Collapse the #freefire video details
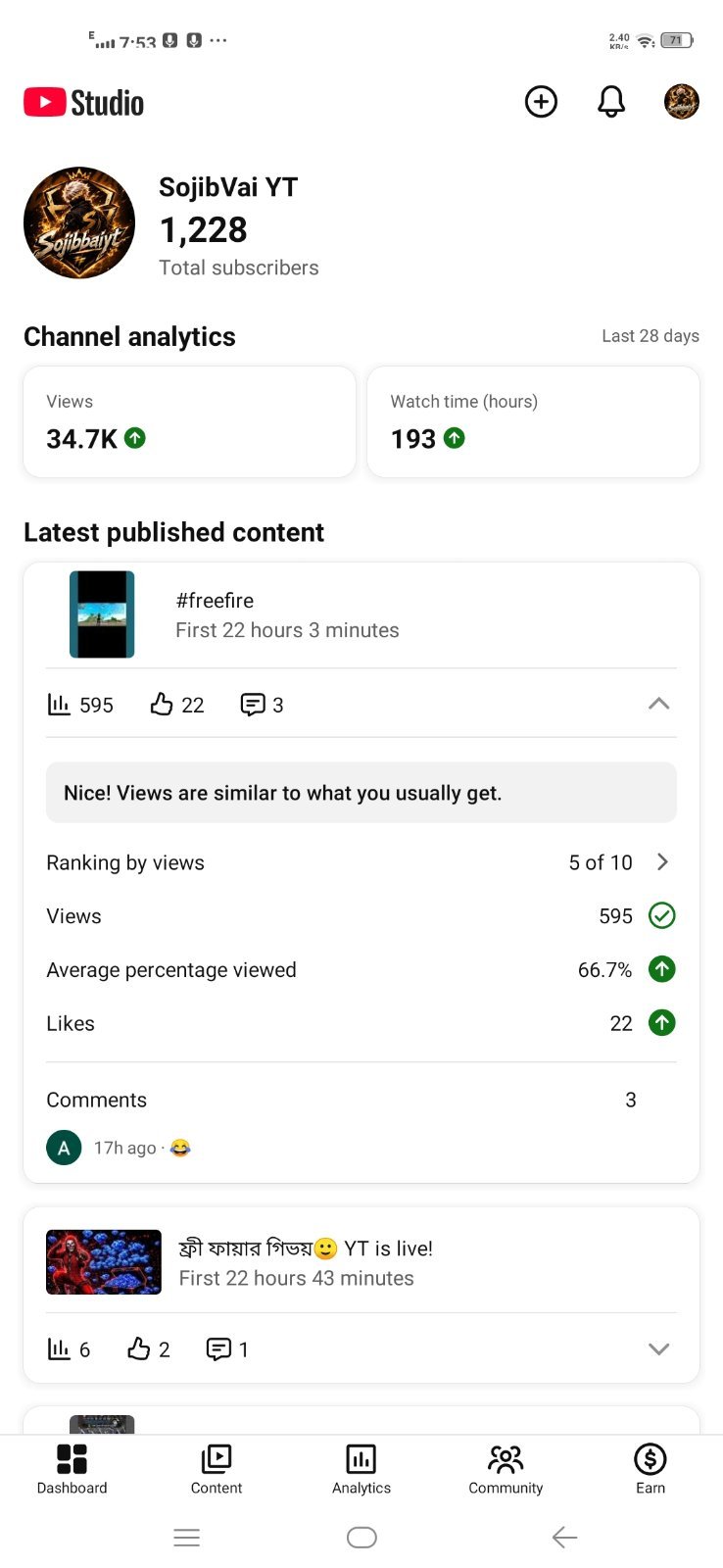Screen dimensions: 723x1568 659,704
